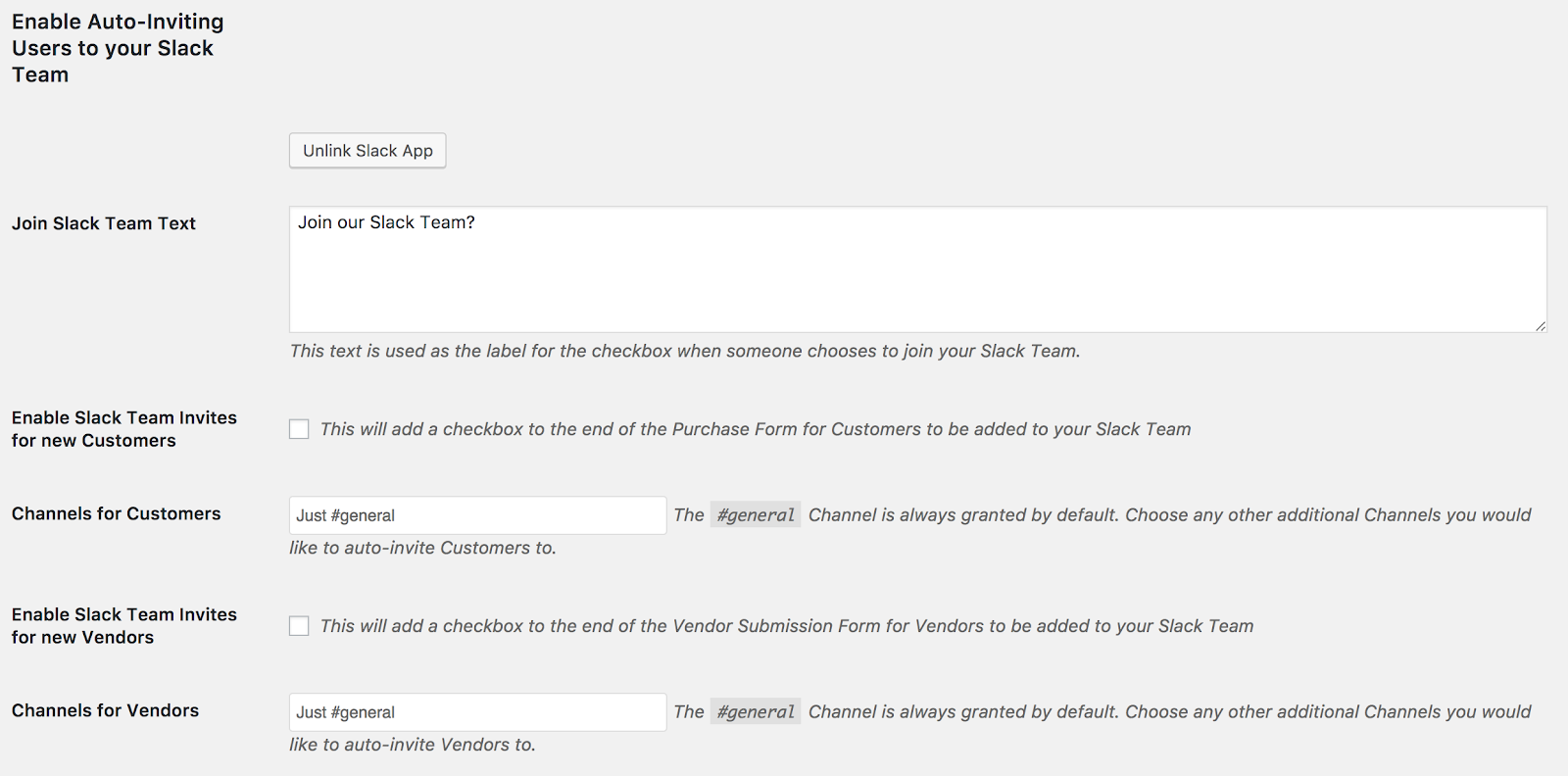Open the Channels for Customers selector field
Image resolution: width=1568 pixels, height=776 pixels.
click(477, 515)
